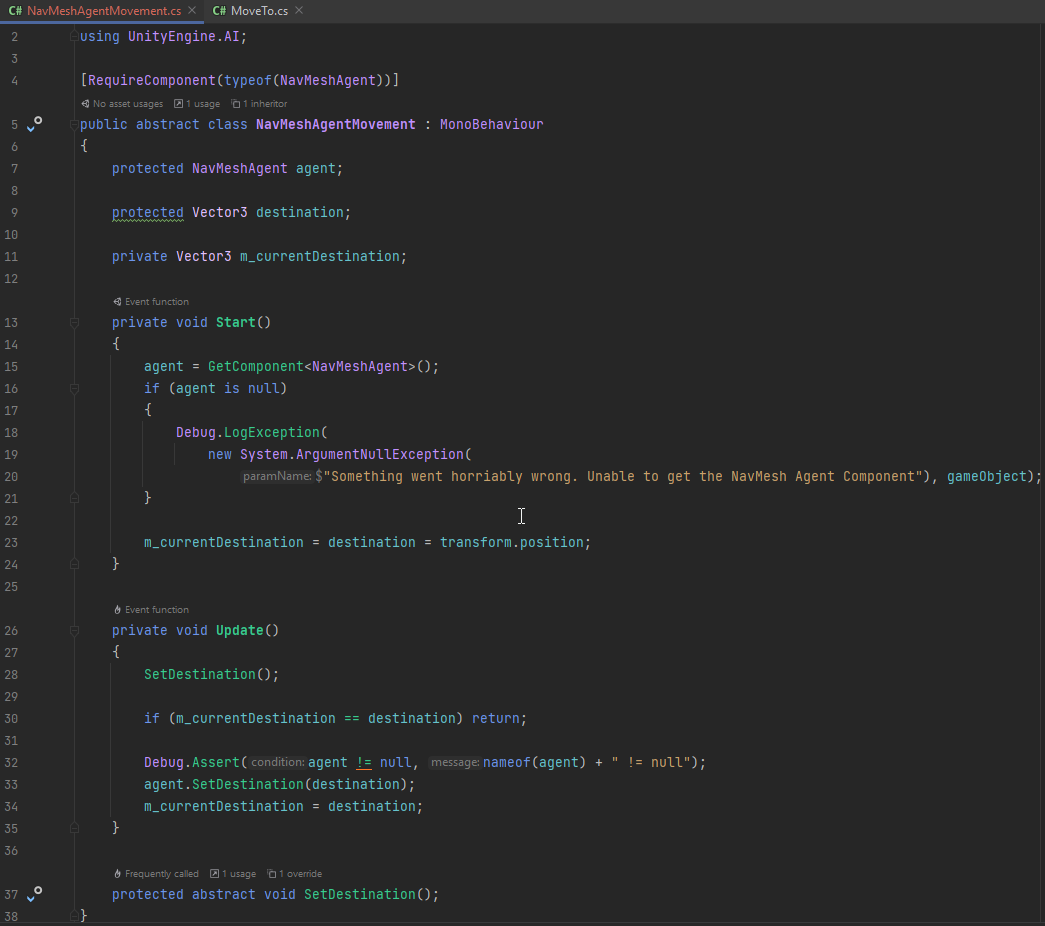Click the 'Frequently called' hint

tap(156, 873)
